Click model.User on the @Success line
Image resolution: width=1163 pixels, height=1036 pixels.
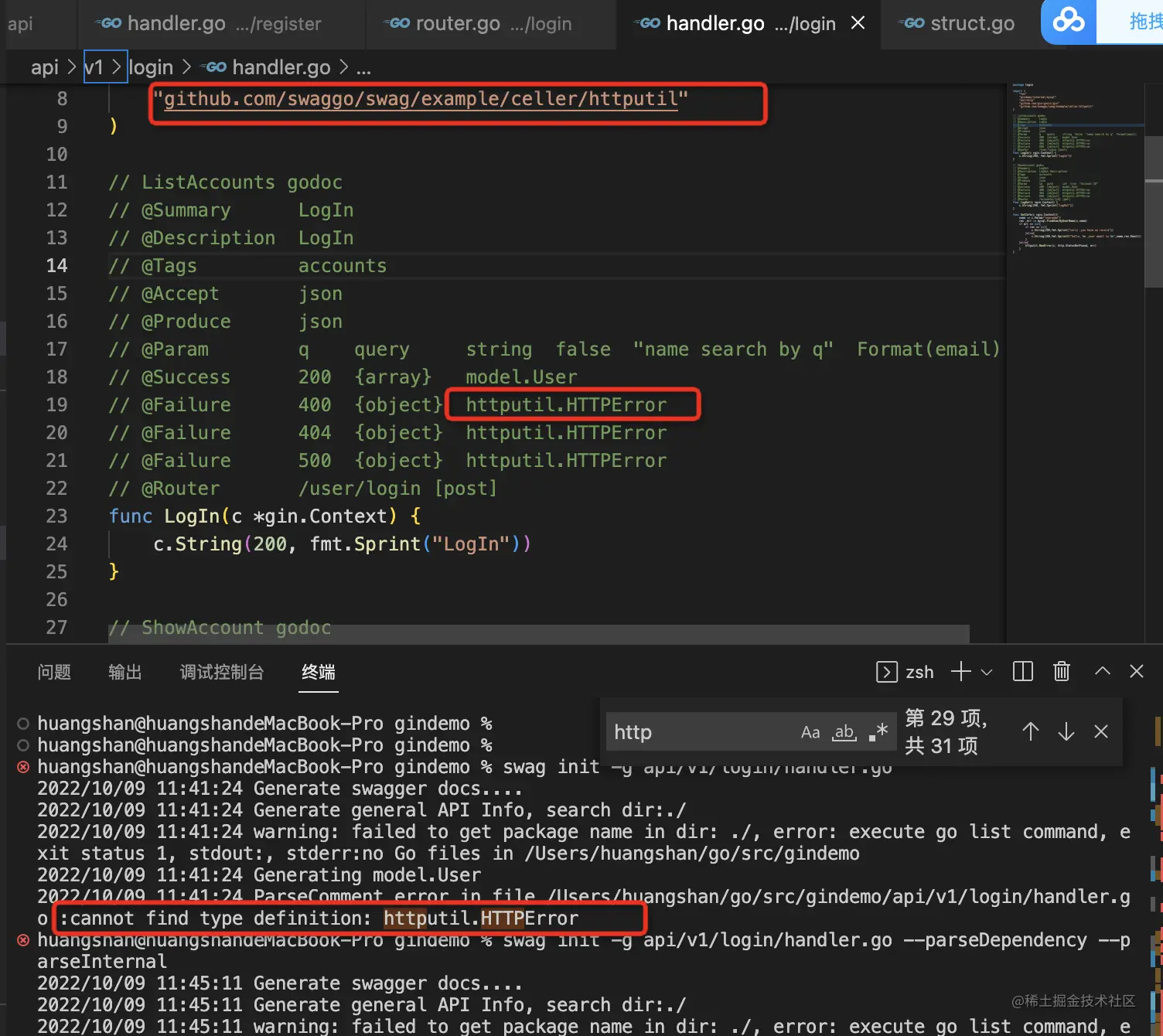[x=521, y=377]
